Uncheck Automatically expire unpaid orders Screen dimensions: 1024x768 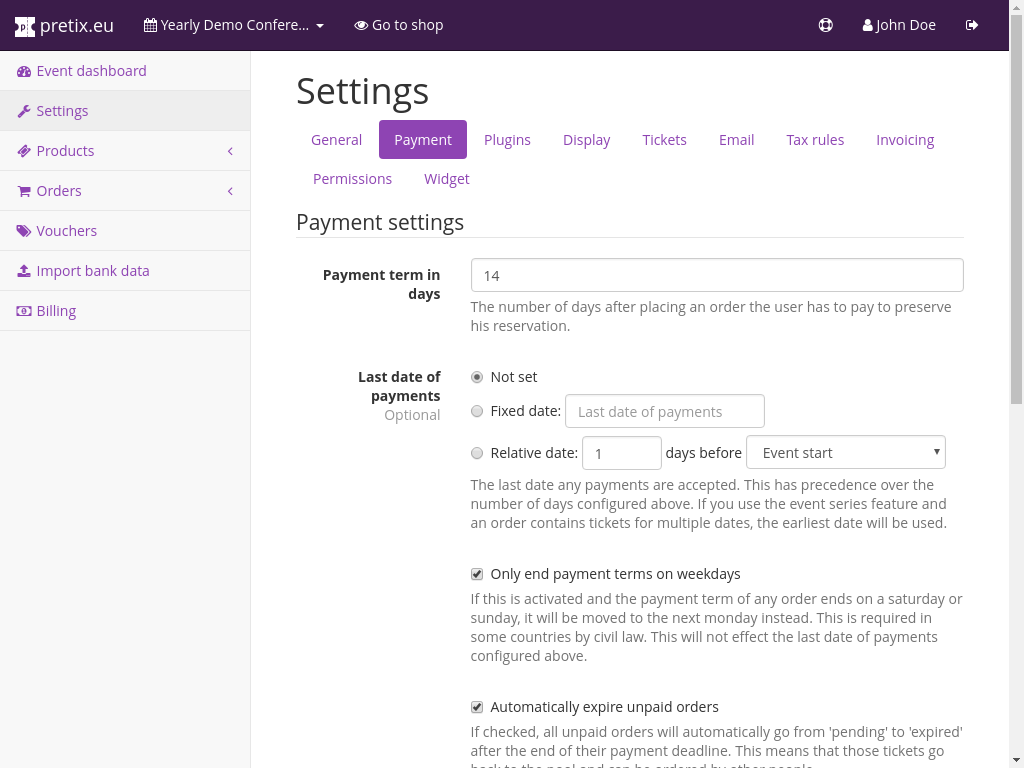477,707
